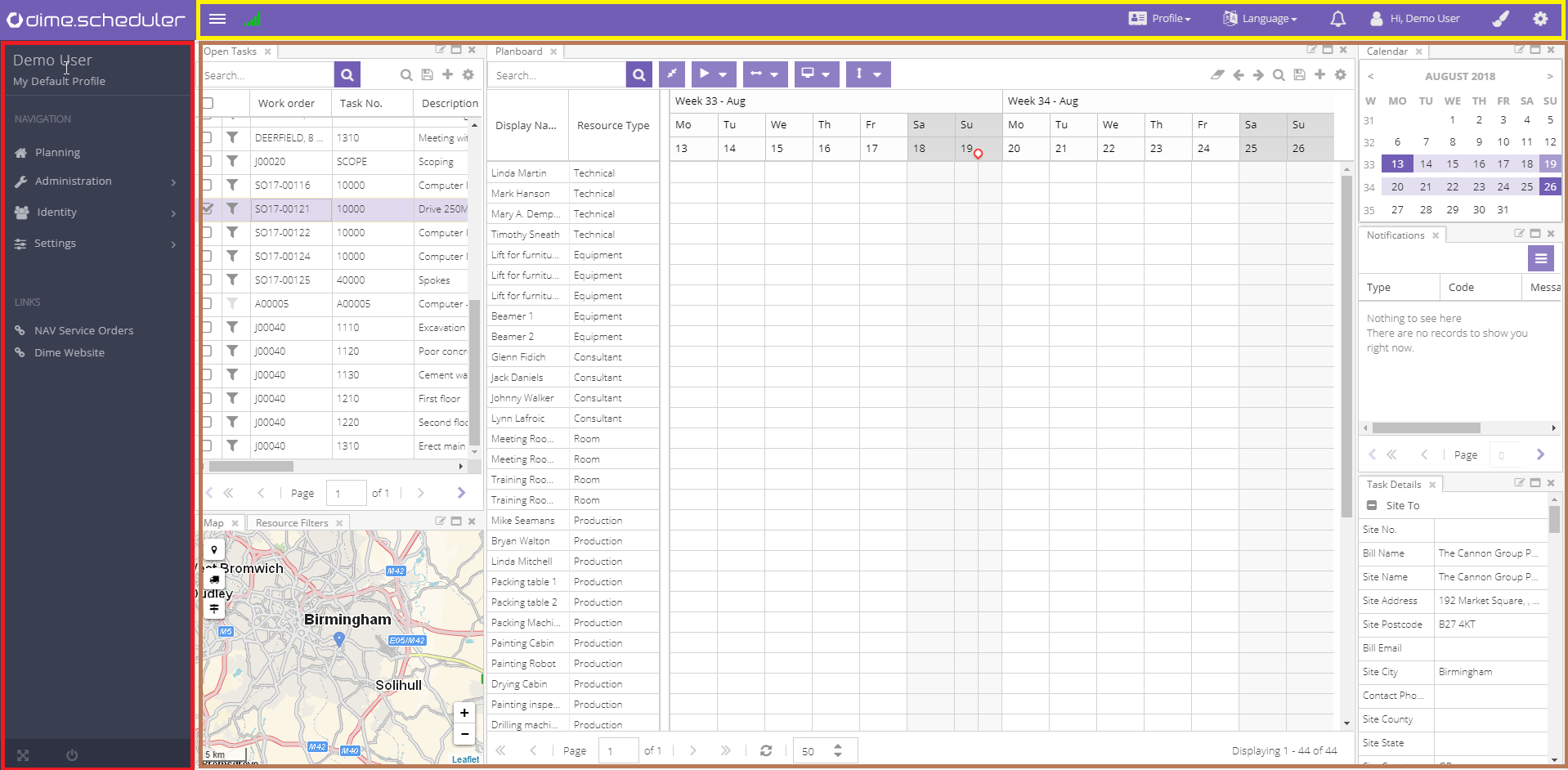Go back with Planboard left arrow

pyautogui.click(x=1238, y=74)
